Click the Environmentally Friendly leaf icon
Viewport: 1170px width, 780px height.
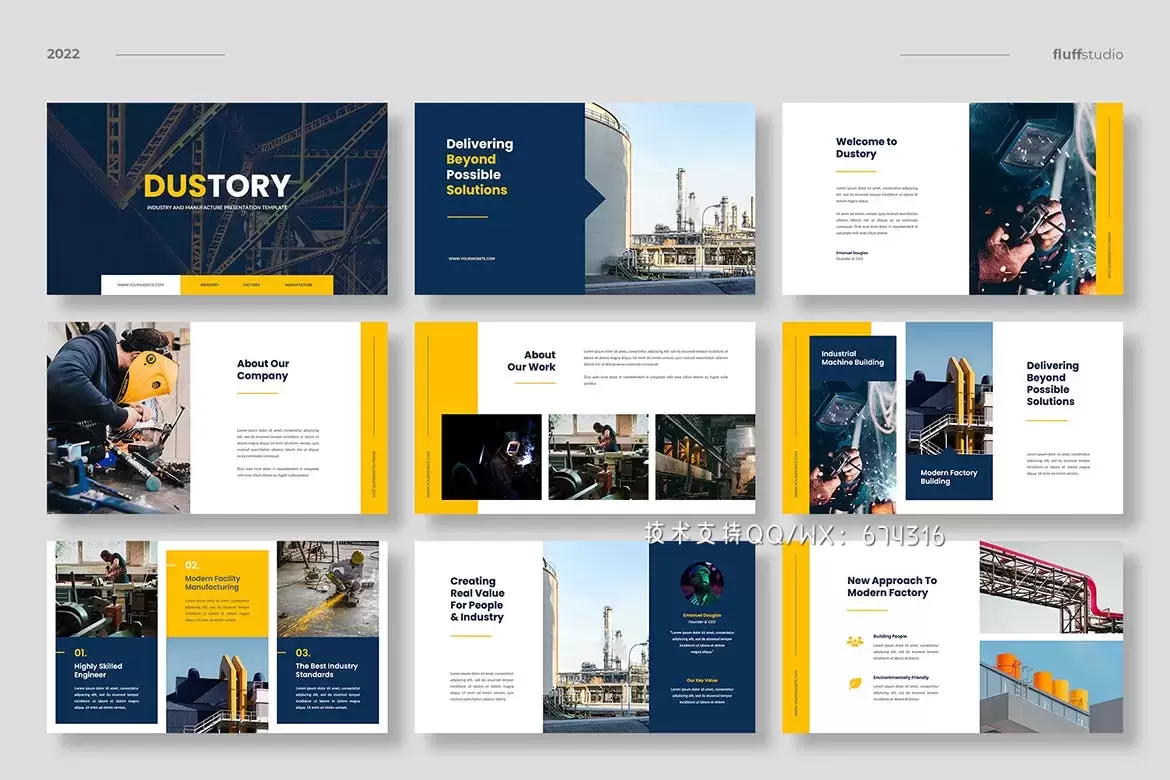coord(855,684)
